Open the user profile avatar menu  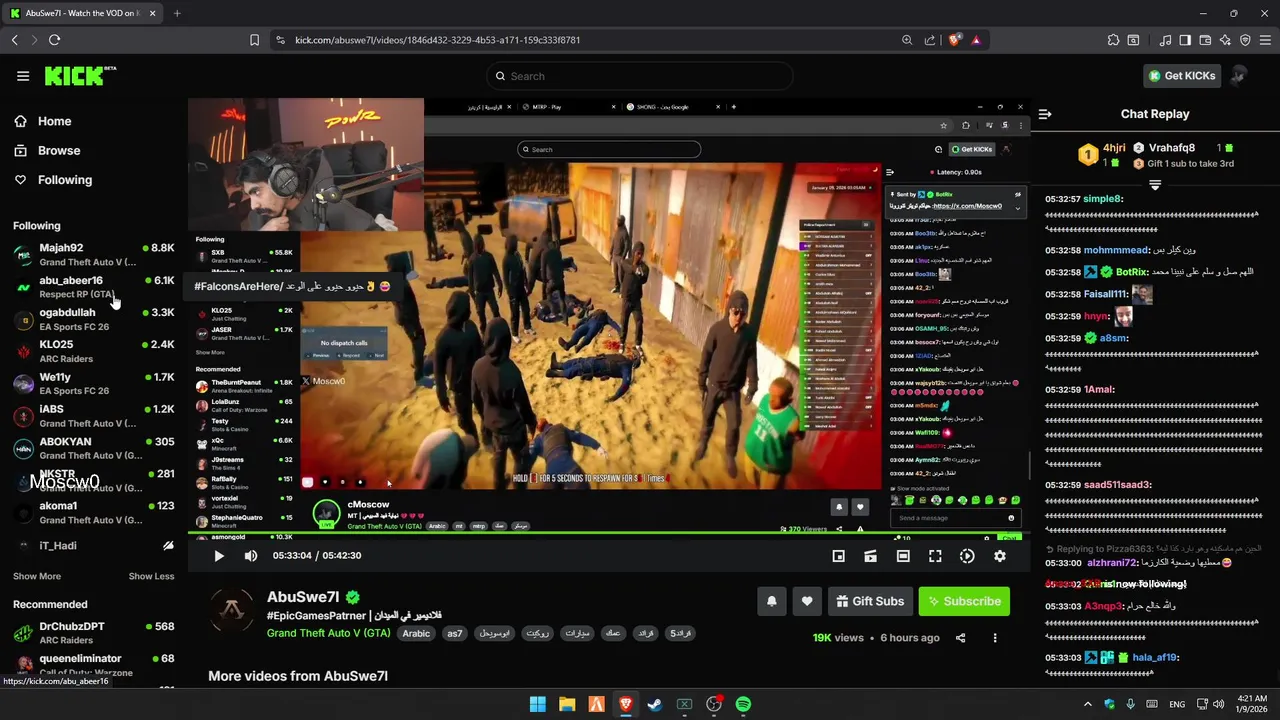pos(1239,76)
